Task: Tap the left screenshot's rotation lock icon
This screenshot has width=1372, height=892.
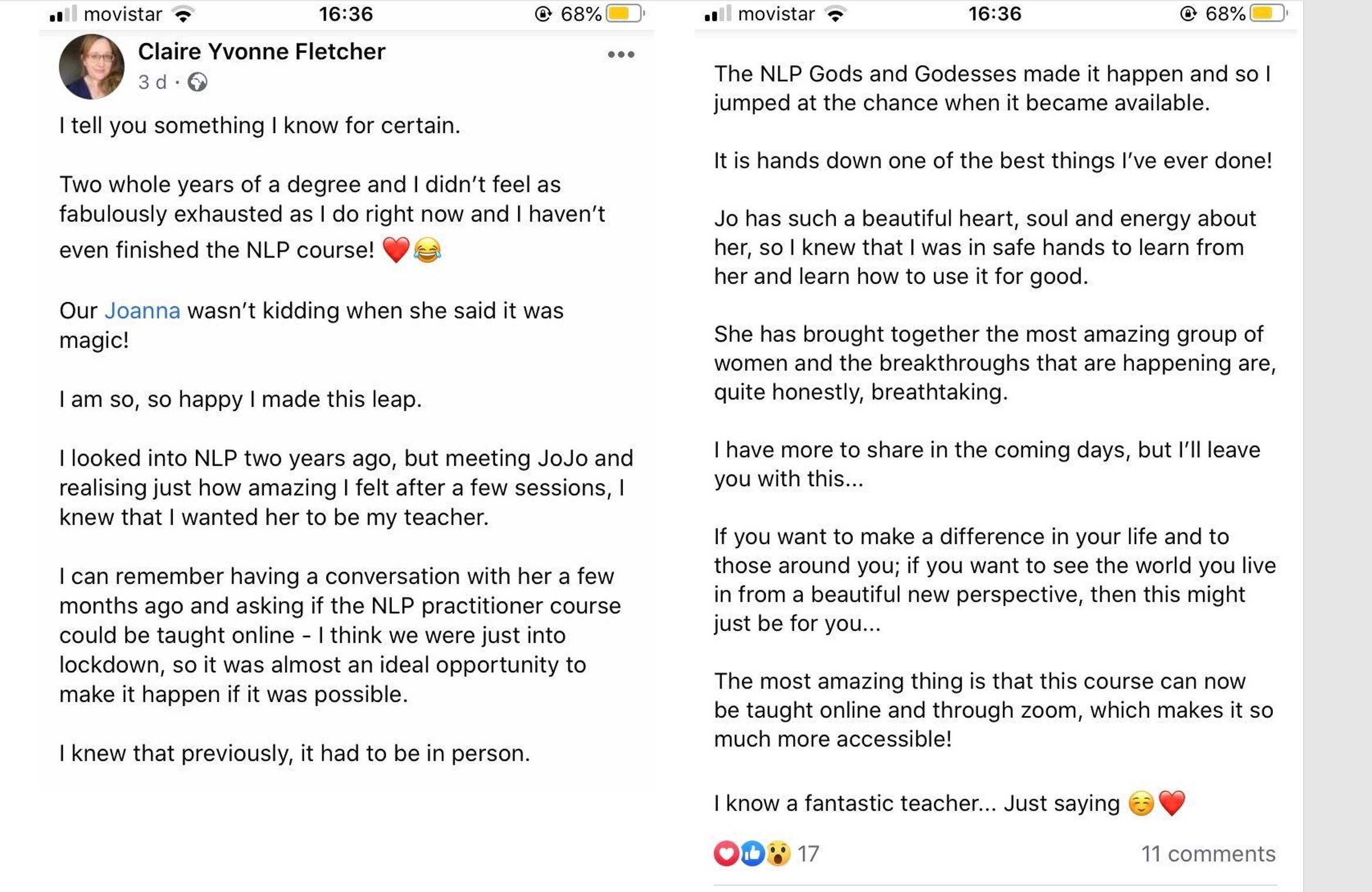Action: point(543,13)
